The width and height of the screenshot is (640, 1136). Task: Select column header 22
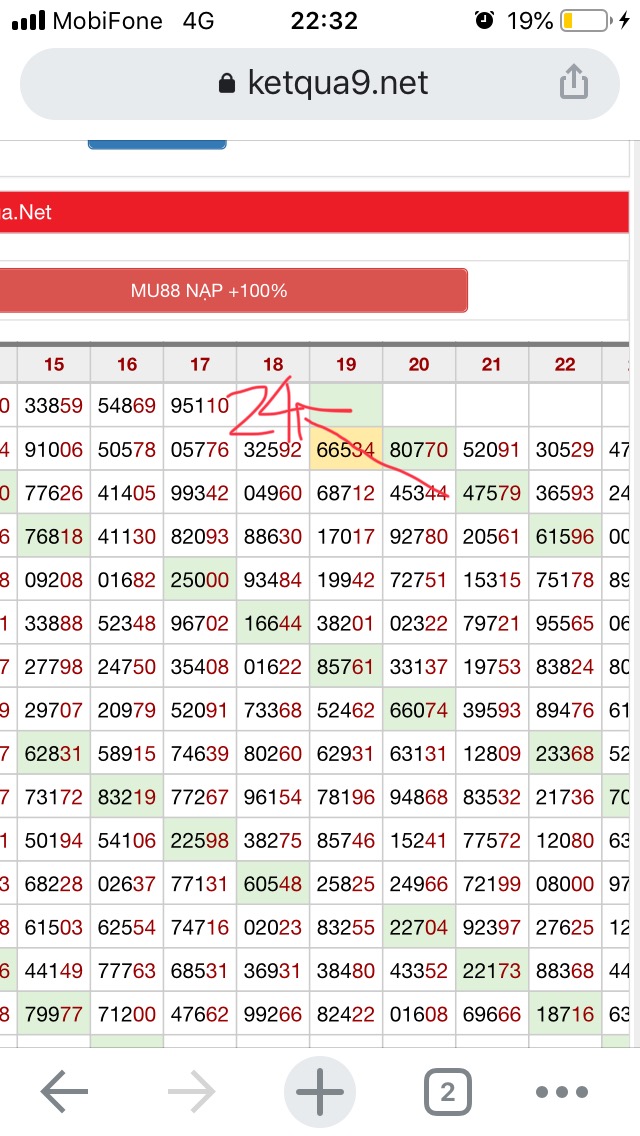coord(565,364)
